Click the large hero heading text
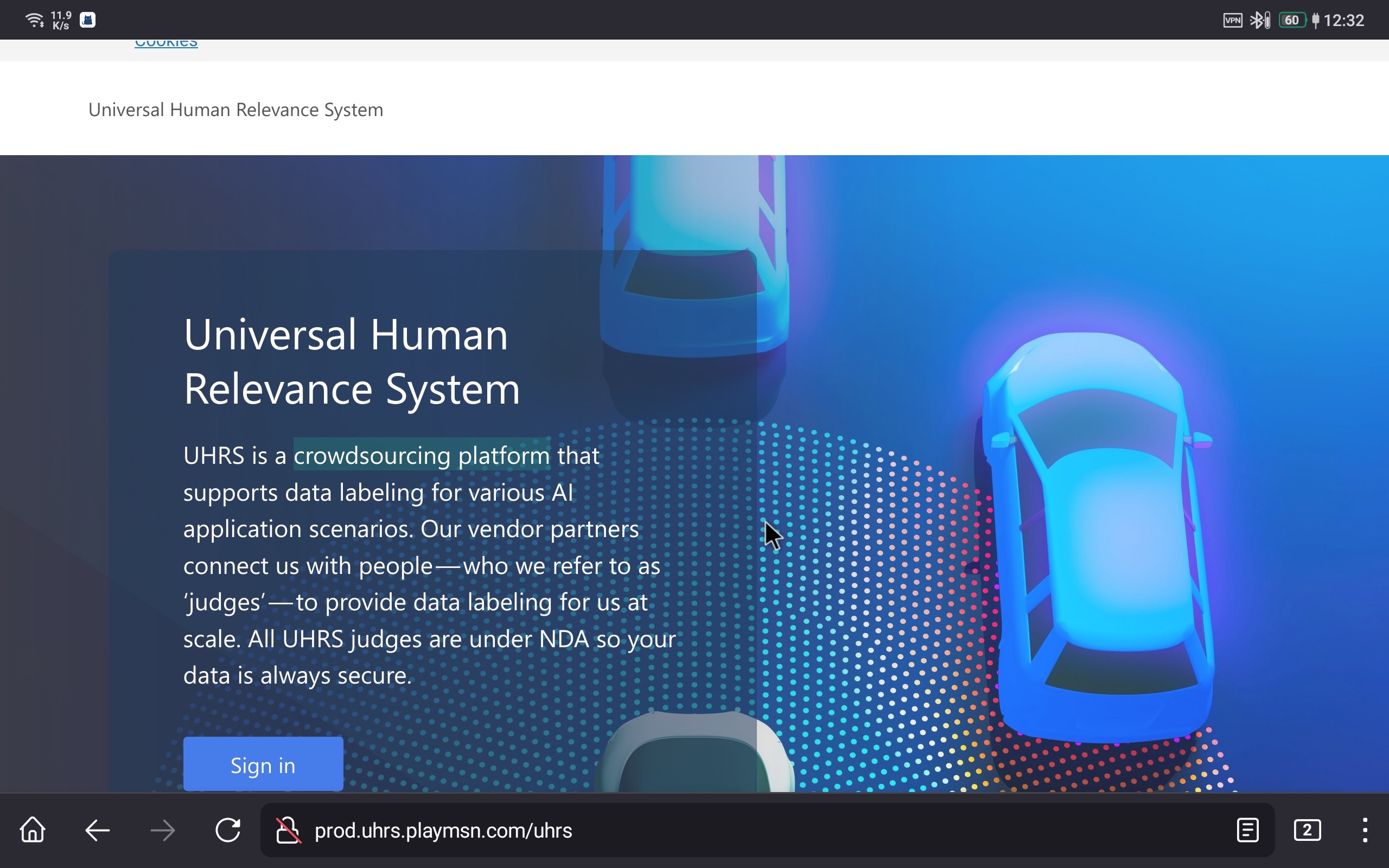Viewport: 1389px width, 868px height. coord(351,362)
